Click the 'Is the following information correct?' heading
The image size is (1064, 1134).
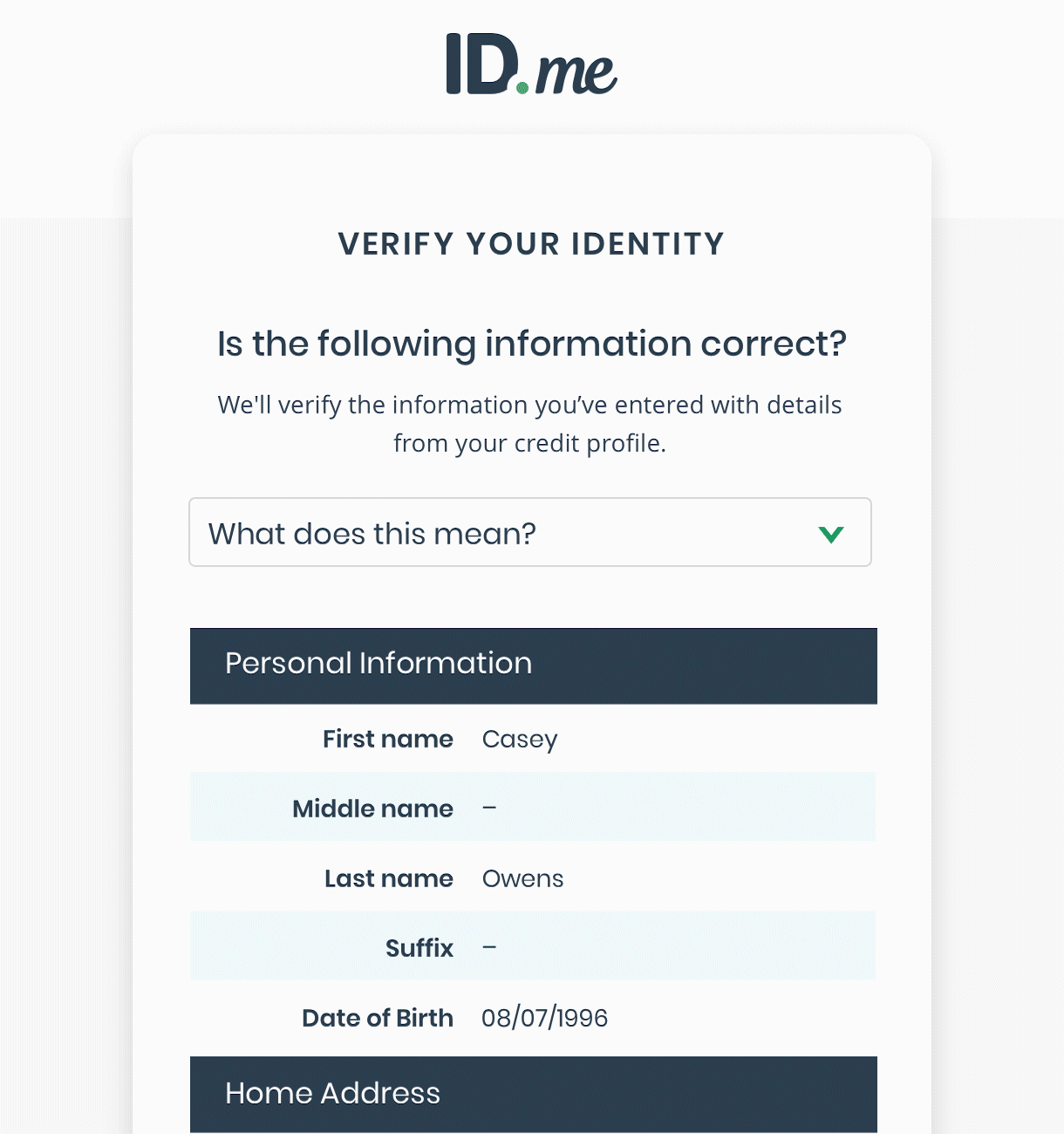click(x=531, y=344)
